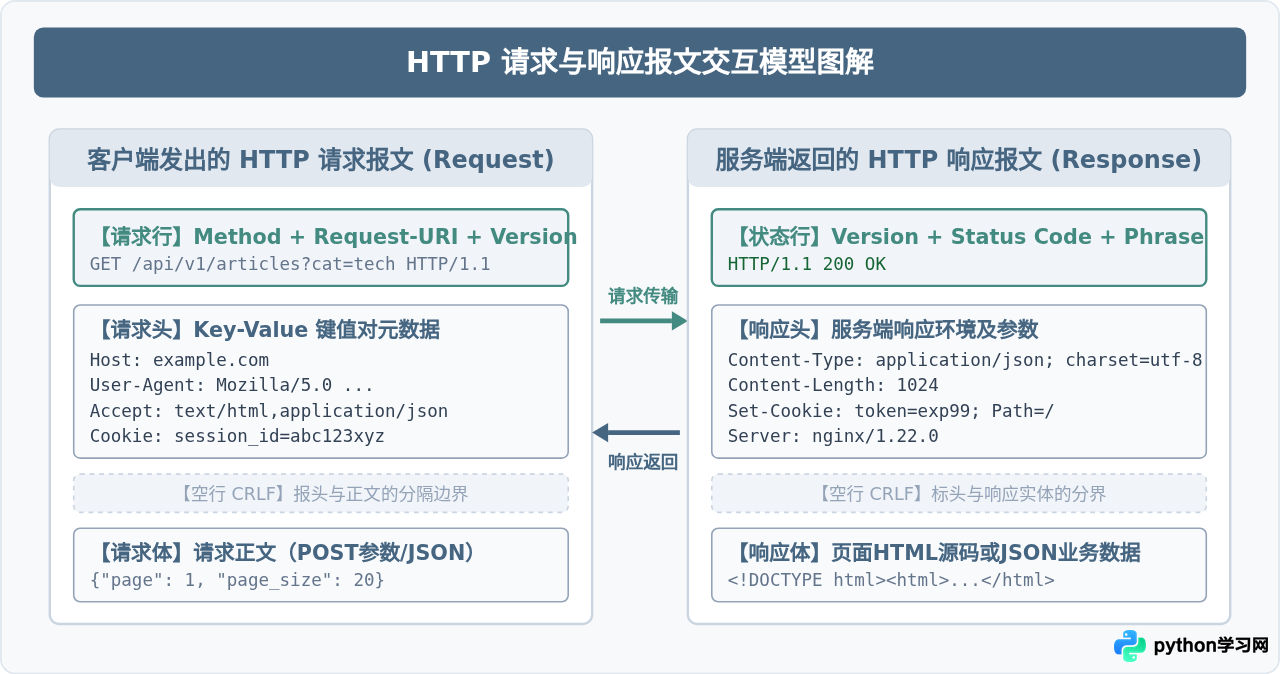Click the '{"page": 1, "page_size": 20}' line
This screenshot has height=674, width=1280.
coord(237,580)
